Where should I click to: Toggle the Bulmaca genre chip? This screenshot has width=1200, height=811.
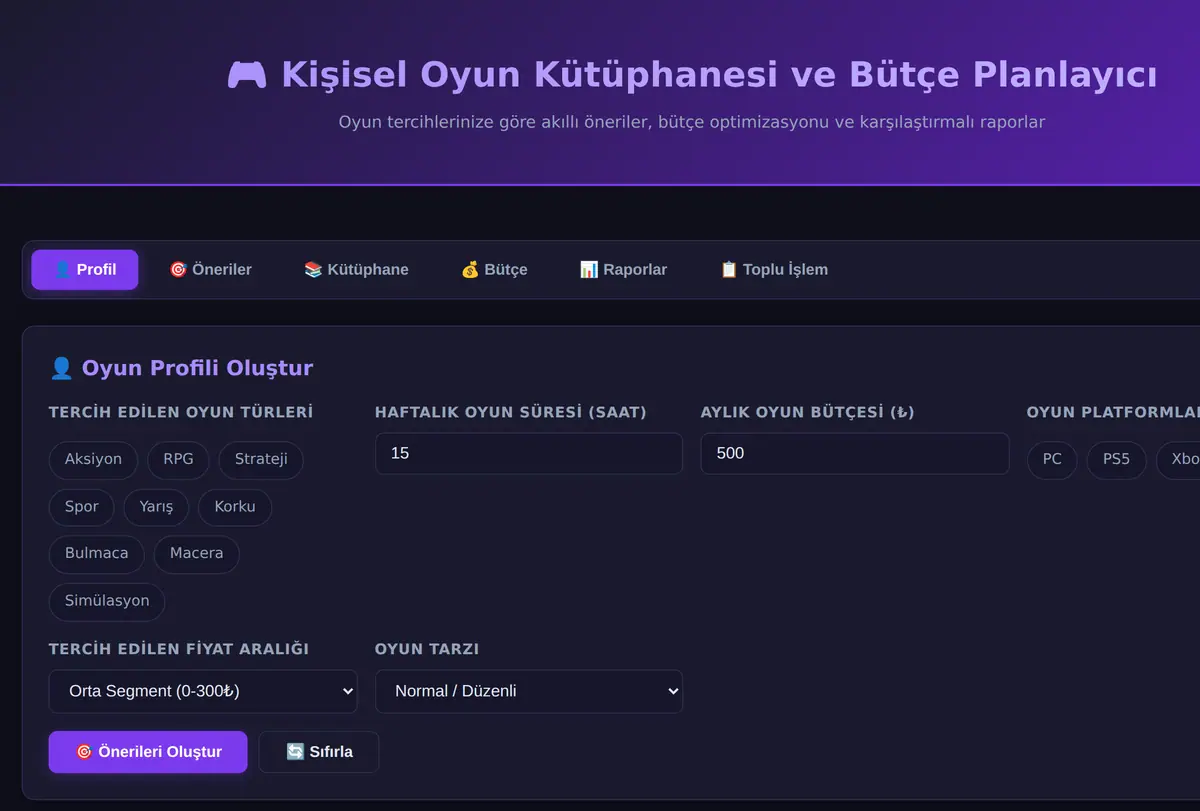(x=96, y=553)
